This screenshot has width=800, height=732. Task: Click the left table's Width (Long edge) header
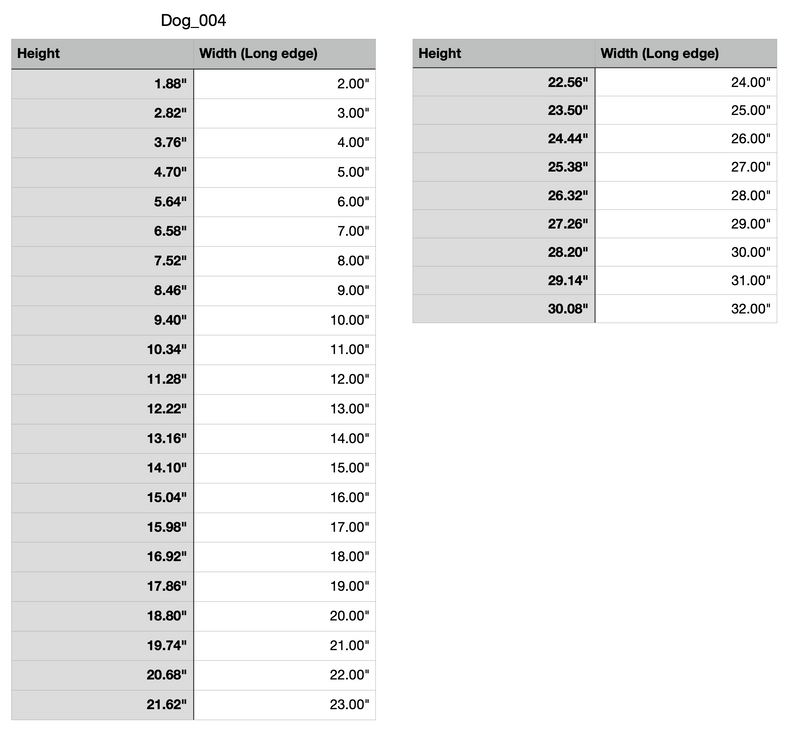285,54
